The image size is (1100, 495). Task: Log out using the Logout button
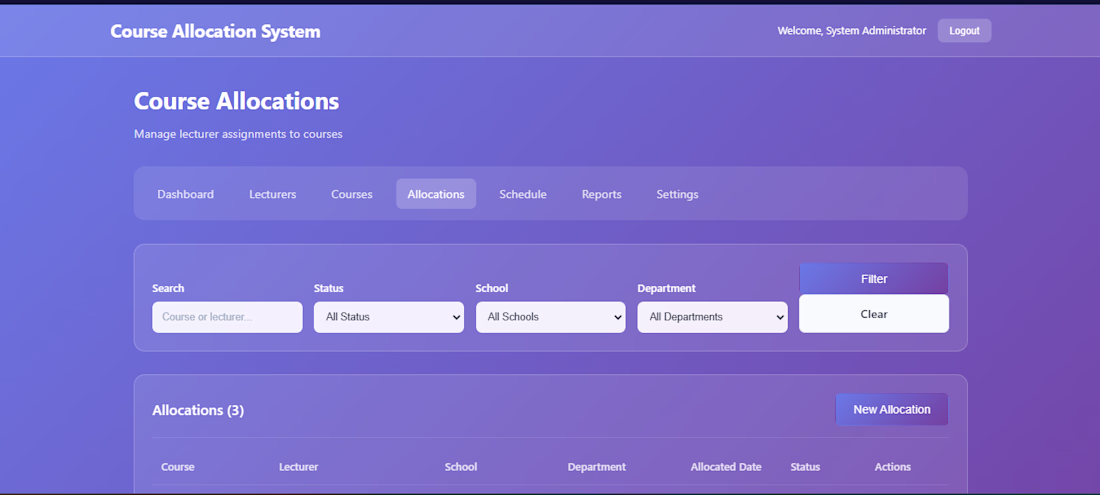pyautogui.click(x=964, y=31)
